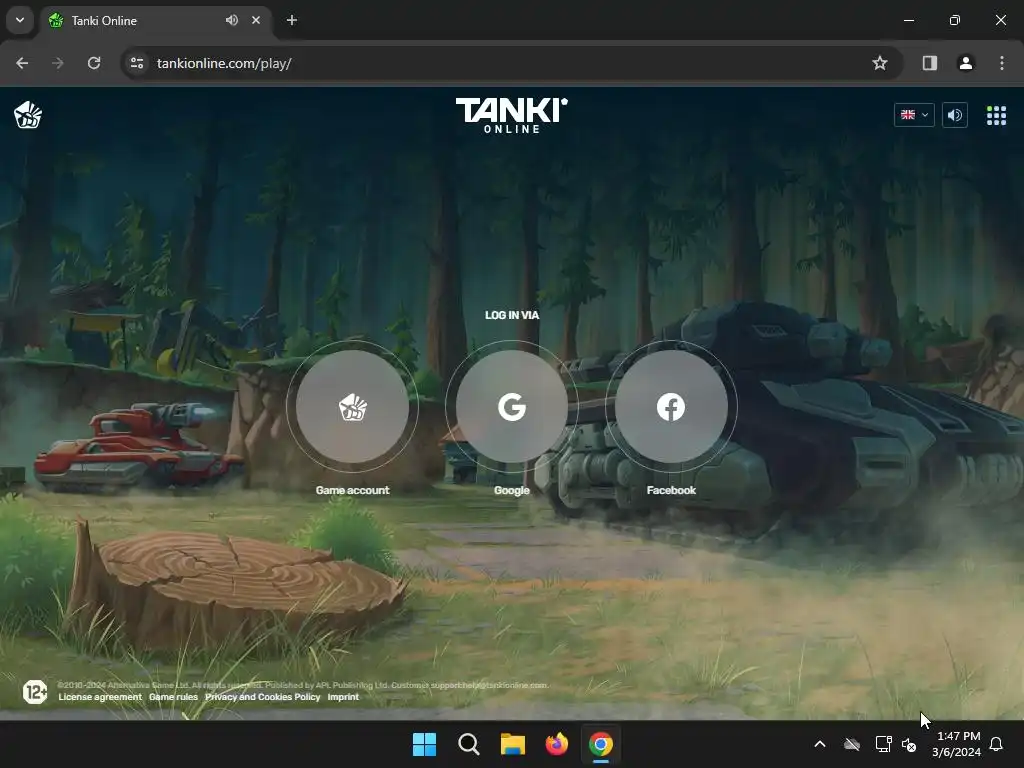The height and width of the screenshot is (768, 1024).
Task: Show hidden system tray icons
Action: (820, 744)
